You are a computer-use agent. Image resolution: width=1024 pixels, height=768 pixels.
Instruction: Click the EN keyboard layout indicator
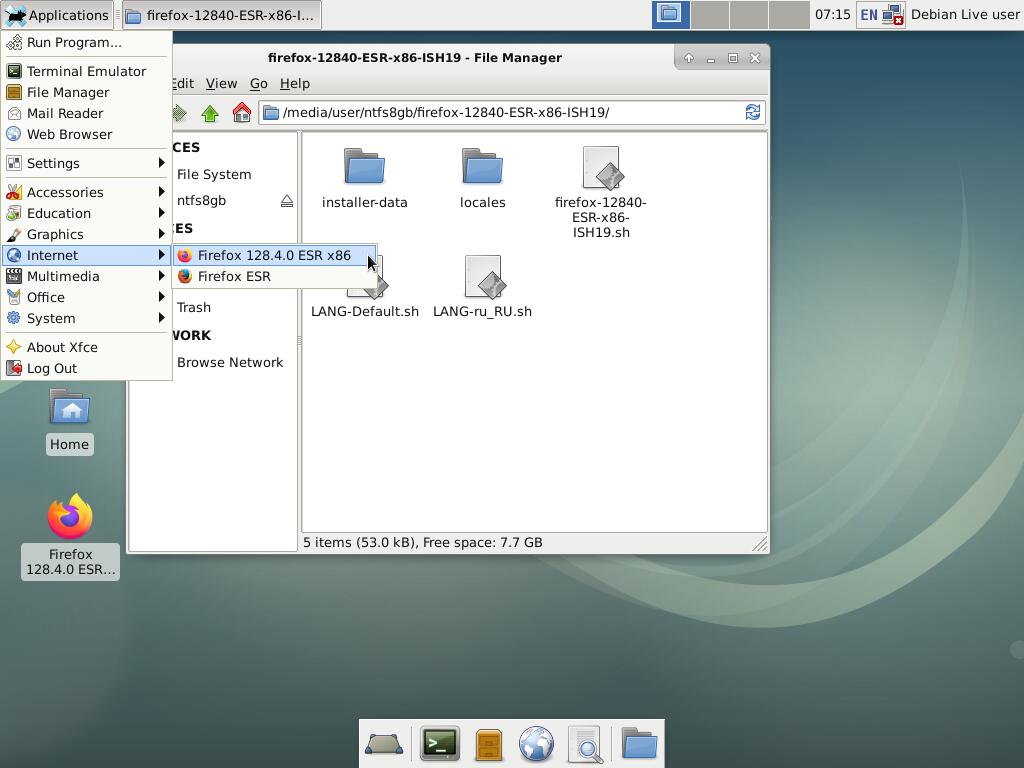pyautogui.click(x=869, y=14)
